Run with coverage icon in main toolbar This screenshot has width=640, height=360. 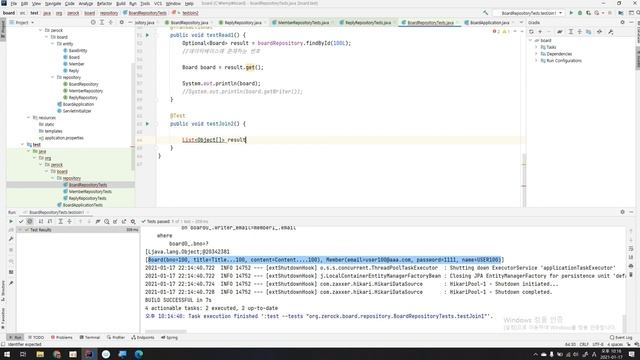click(588, 13)
